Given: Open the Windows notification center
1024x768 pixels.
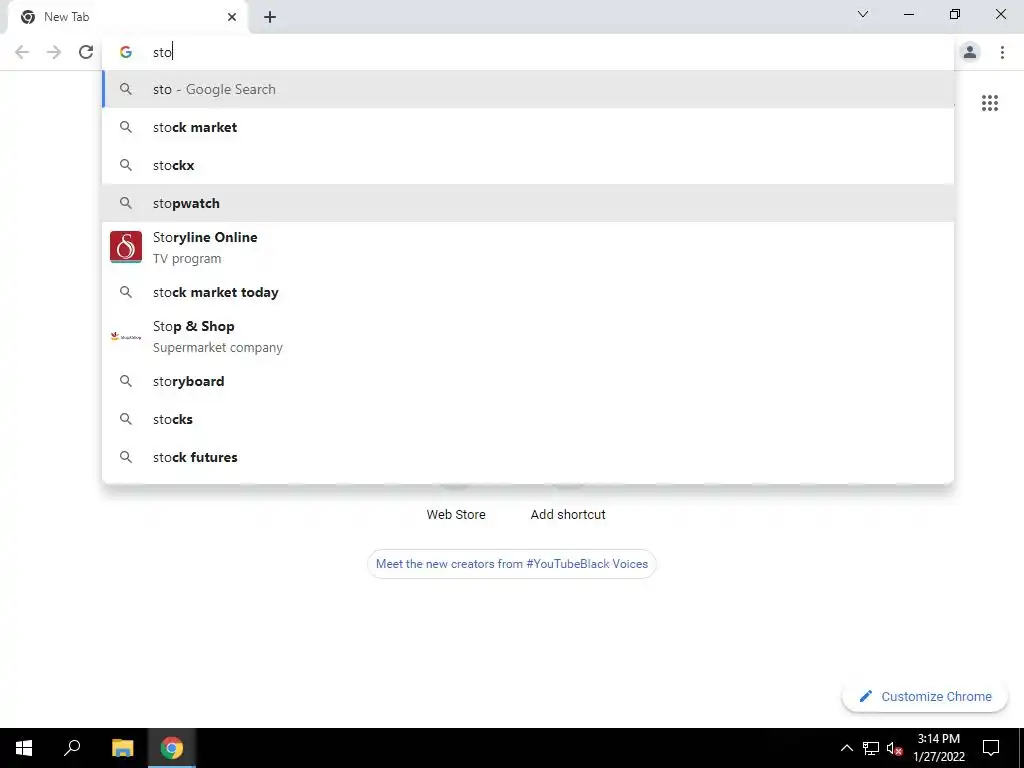Looking at the screenshot, I should [x=991, y=748].
